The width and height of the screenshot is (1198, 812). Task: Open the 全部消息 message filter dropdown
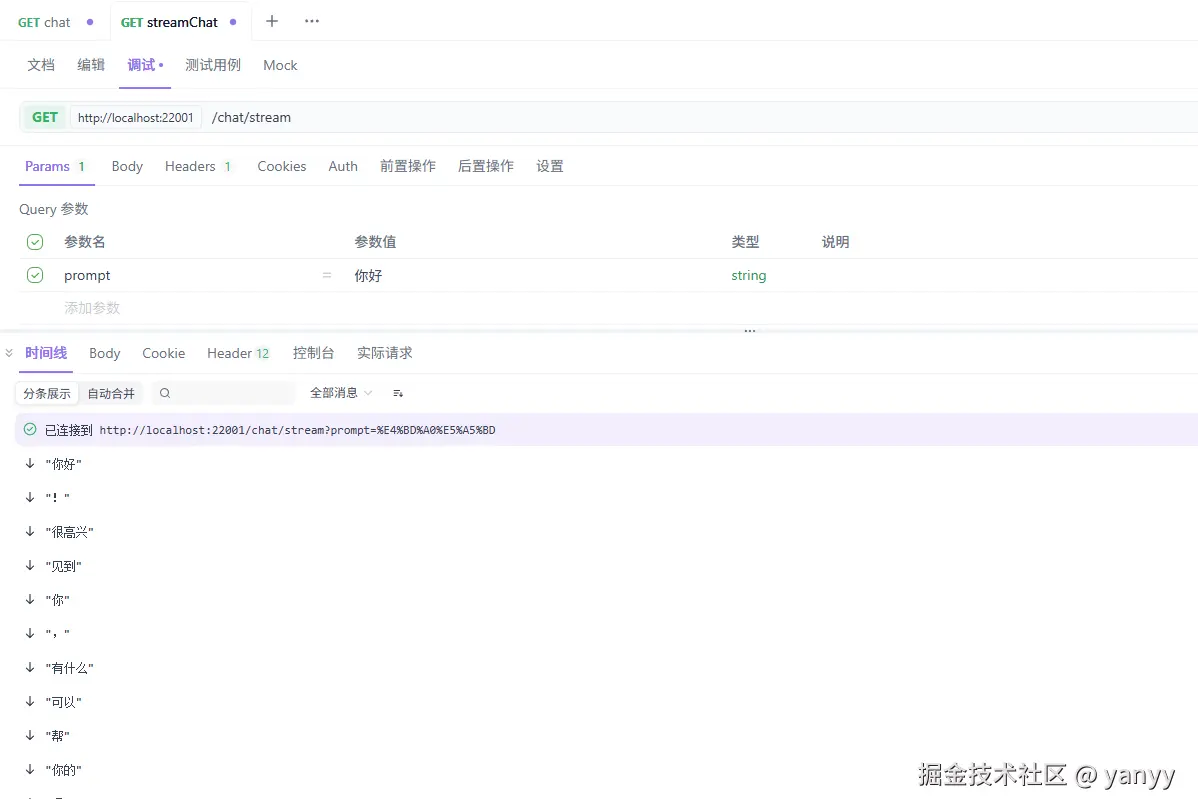coord(341,393)
